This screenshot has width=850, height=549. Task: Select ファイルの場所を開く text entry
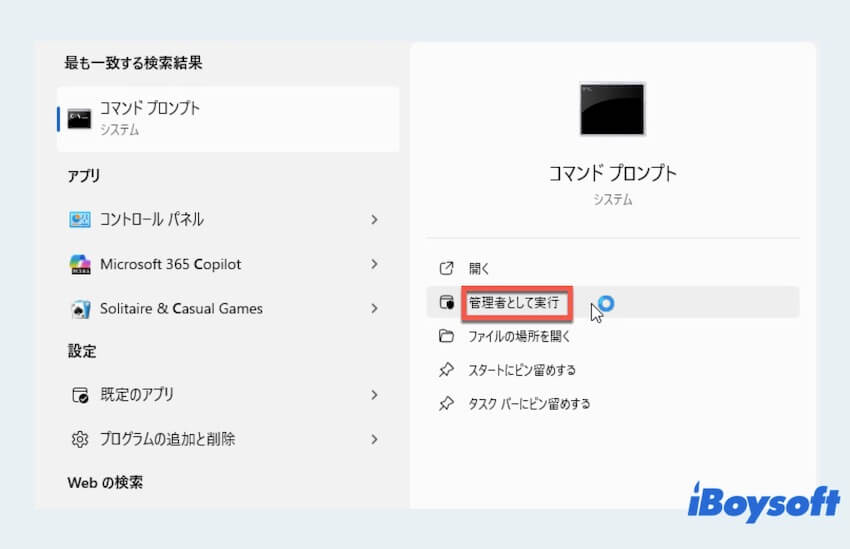coord(519,336)
